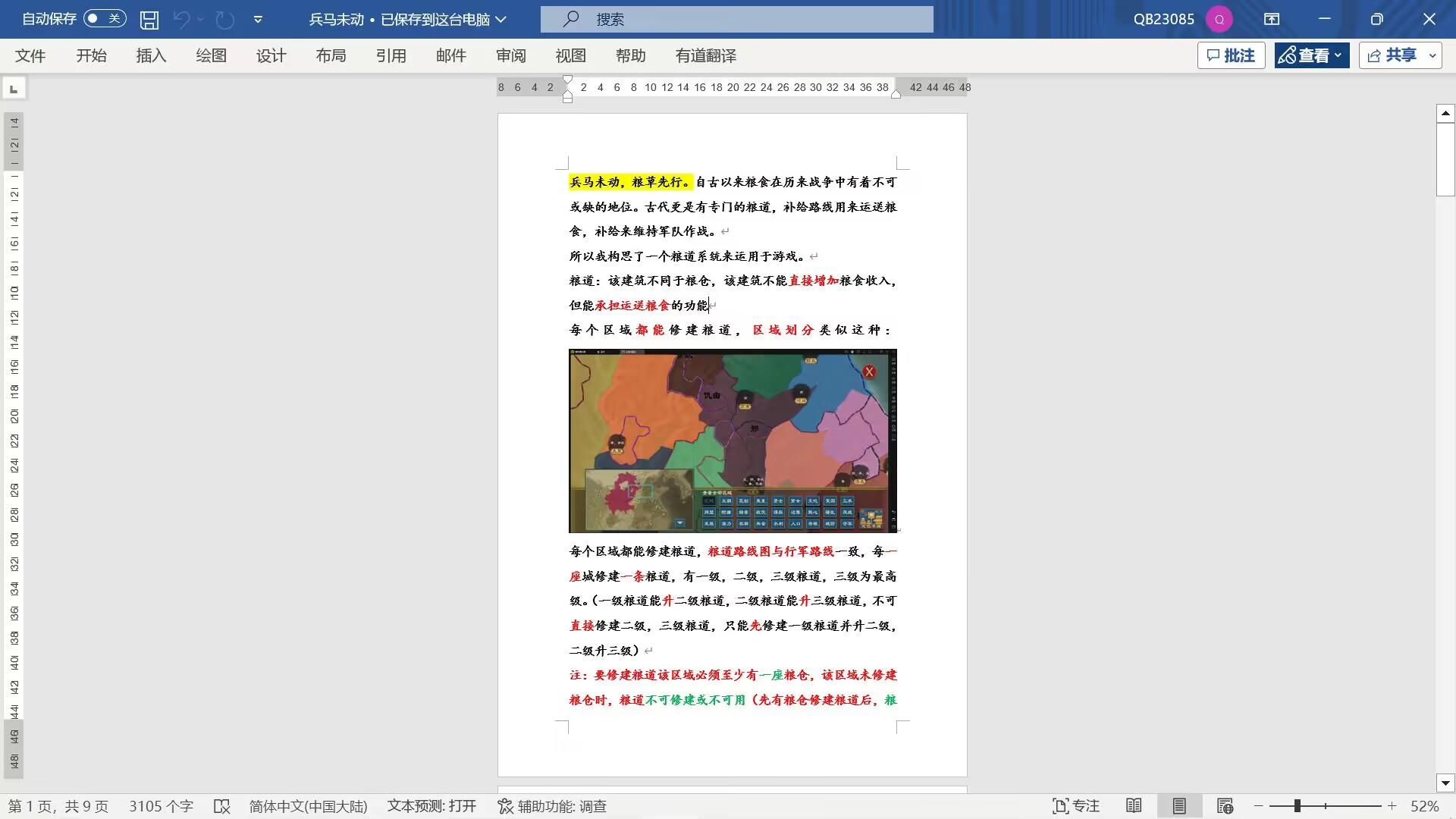Click the magnifier search icon
Image resolution: width=1456 pixels, height=819 pixels.
point(572,19)
